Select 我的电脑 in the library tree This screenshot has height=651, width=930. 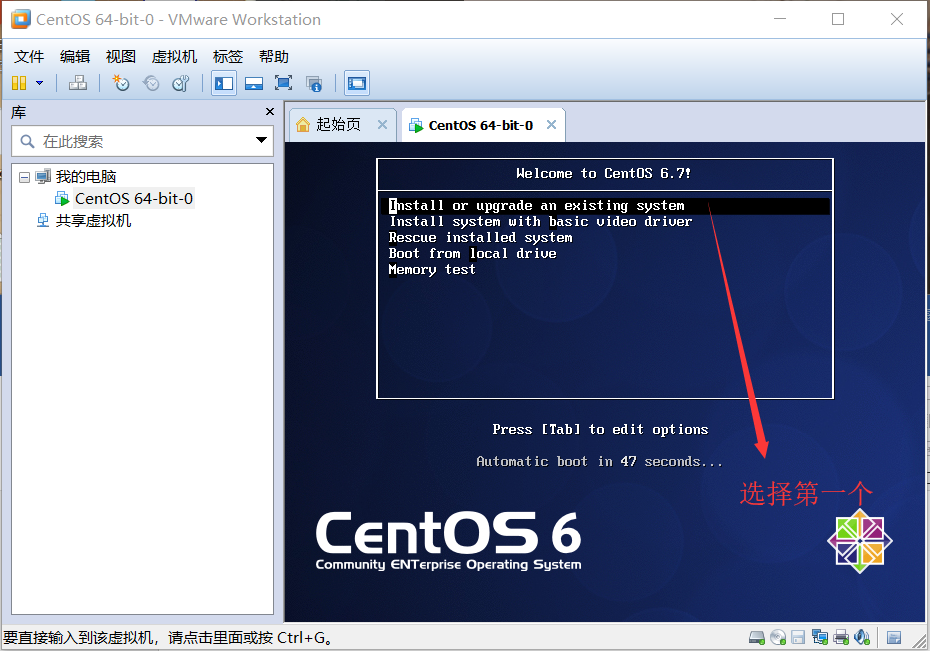click(85, 177)
